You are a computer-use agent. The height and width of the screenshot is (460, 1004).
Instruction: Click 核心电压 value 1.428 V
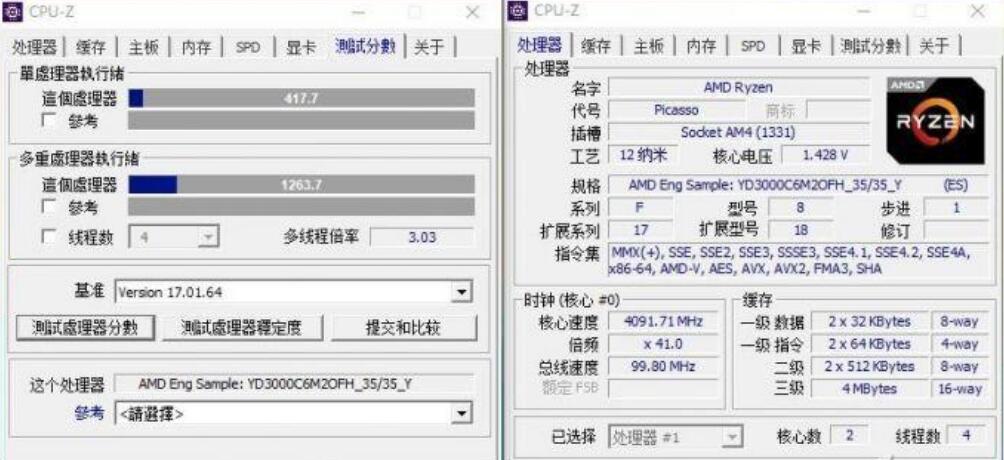[826, 155]
